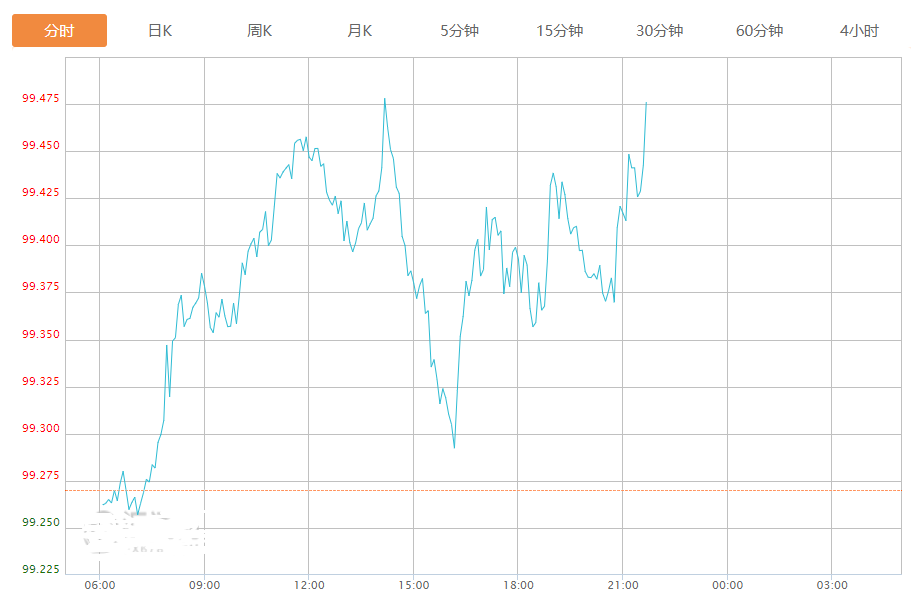
Task: Select the 15分钟 interval tab
Action: [x=560, y=31]
